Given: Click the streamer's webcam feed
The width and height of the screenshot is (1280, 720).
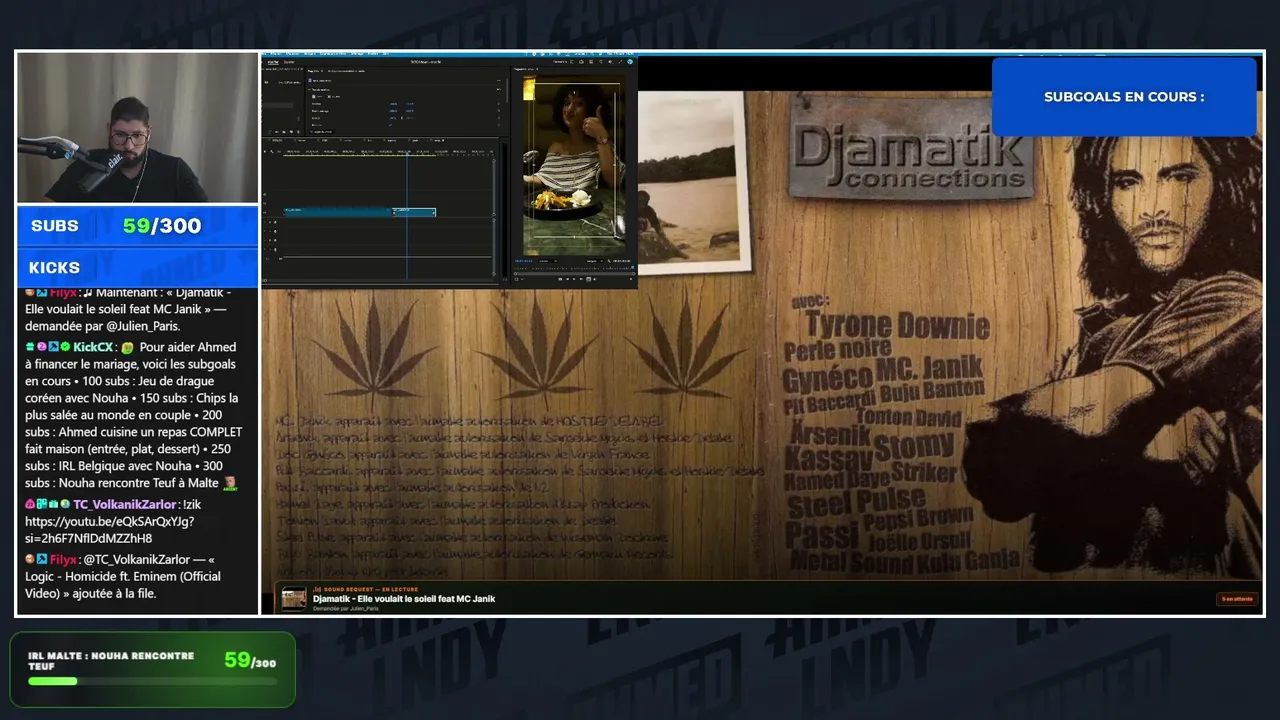Looking at the screenshot, I should [138, 127].
